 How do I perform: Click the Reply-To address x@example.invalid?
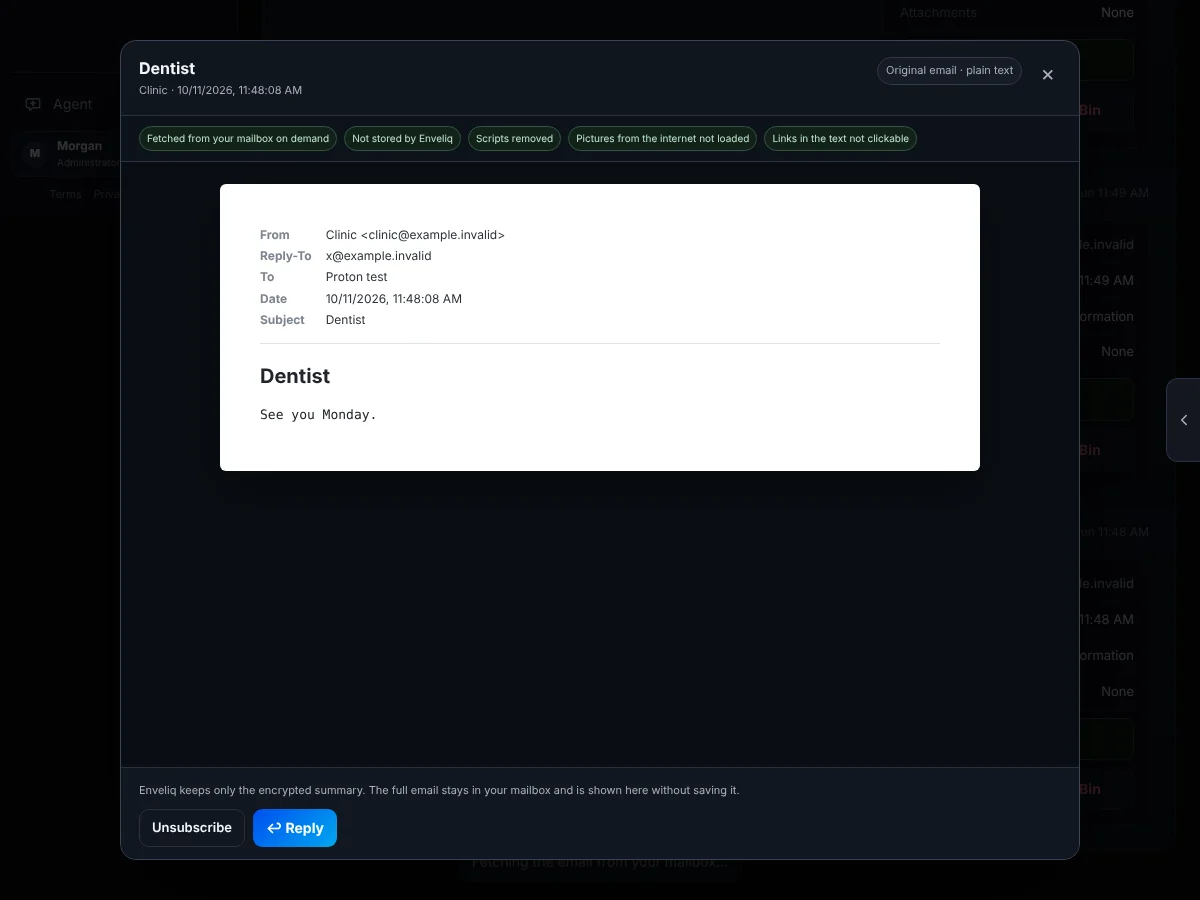(379, 256)
